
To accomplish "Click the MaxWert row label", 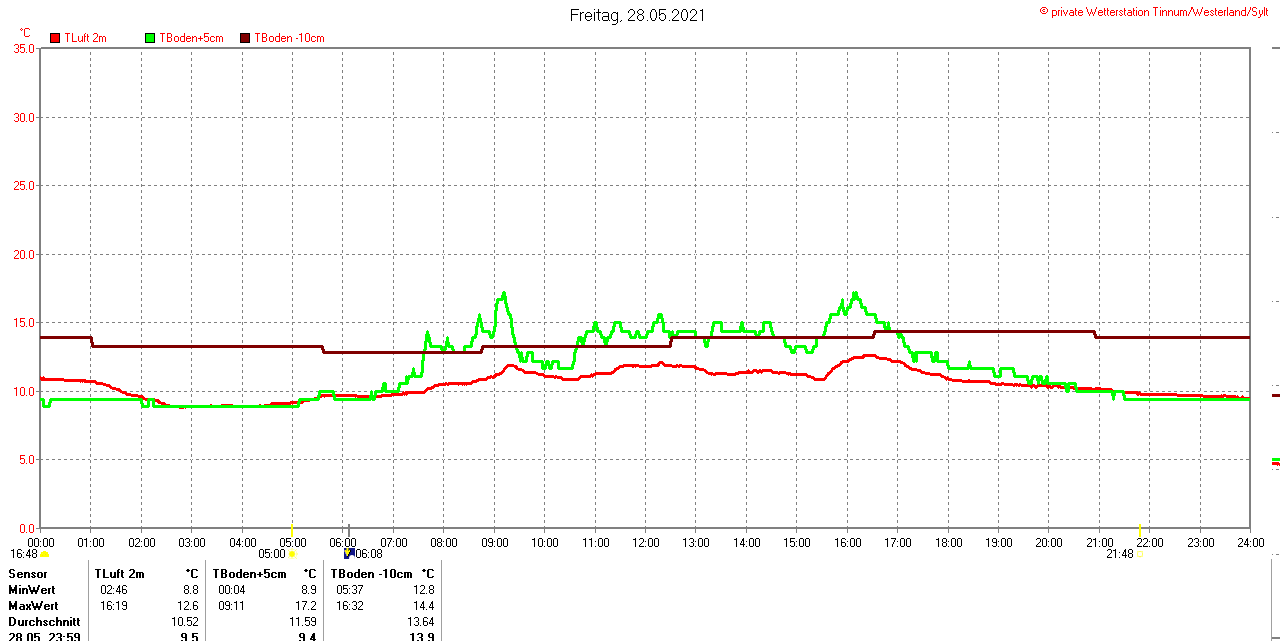I will coord(33,606).
